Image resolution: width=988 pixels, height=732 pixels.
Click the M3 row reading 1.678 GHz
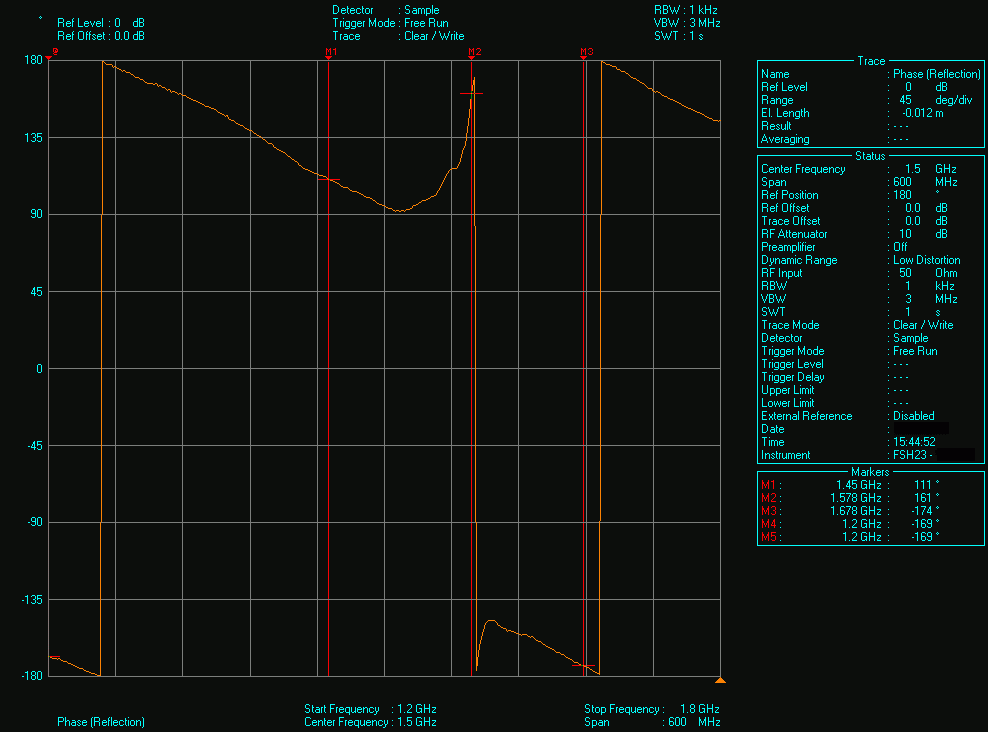[x=850, y=511]
